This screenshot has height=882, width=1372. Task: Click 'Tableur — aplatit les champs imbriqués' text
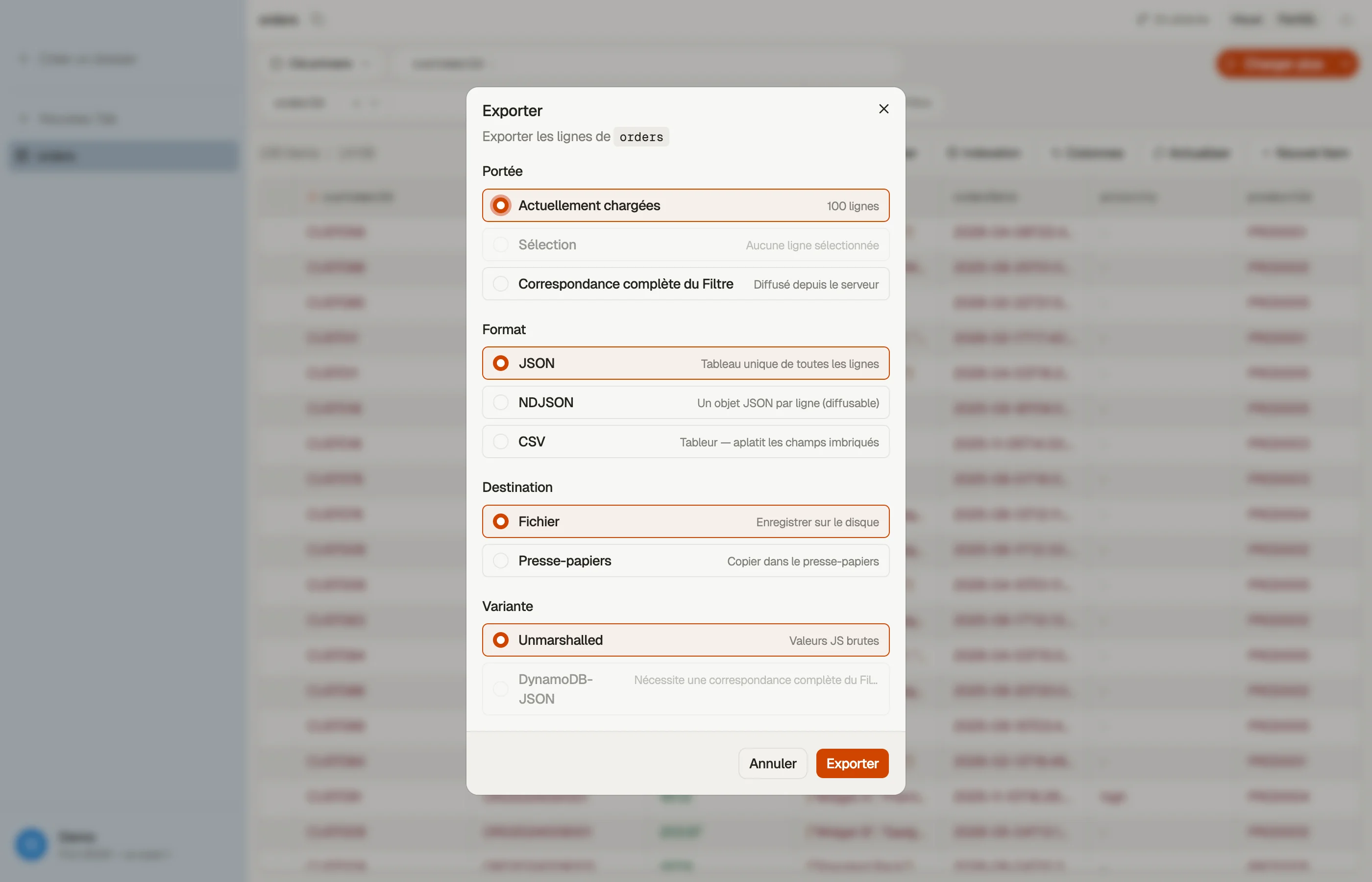(779, 442)
